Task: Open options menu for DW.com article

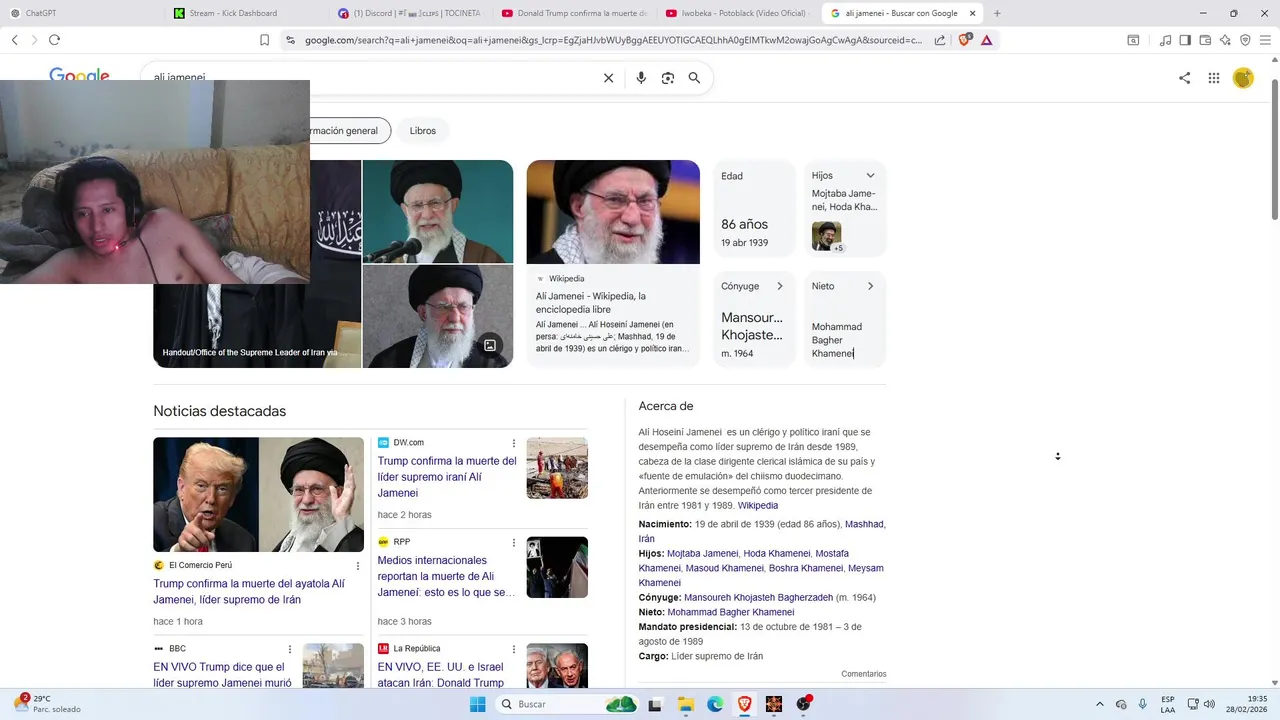Action: (514, 443)
